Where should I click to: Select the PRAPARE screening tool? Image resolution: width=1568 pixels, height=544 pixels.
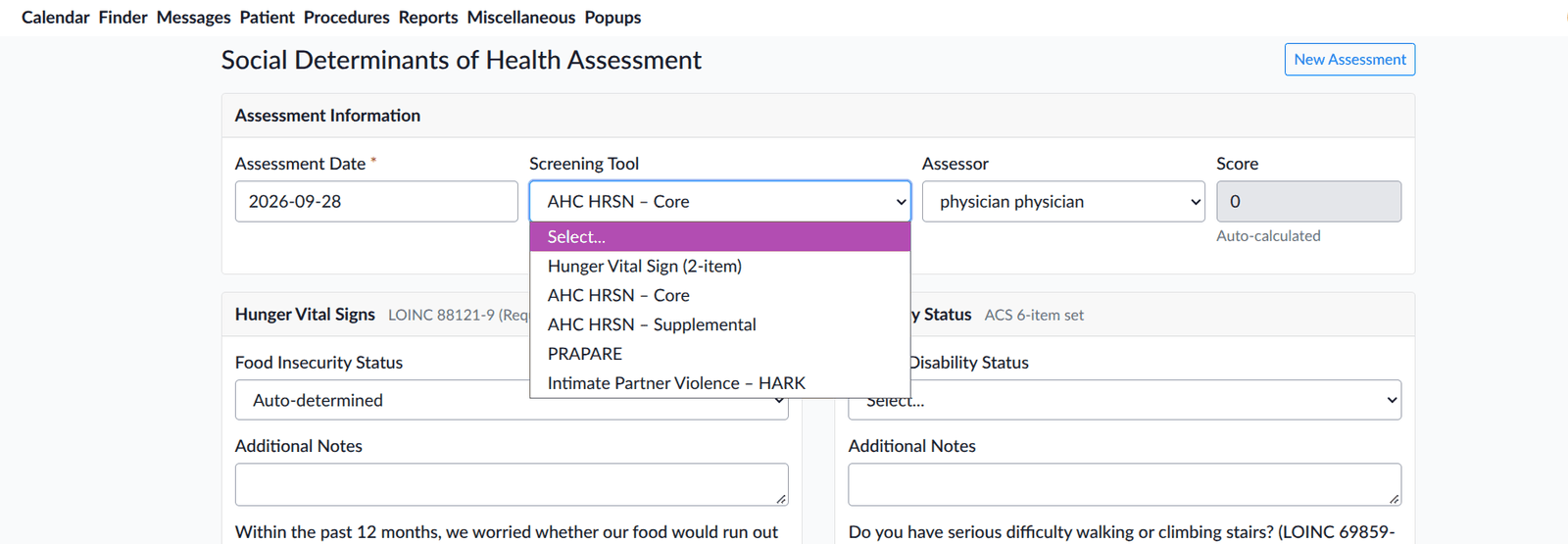tap(720, 354)
